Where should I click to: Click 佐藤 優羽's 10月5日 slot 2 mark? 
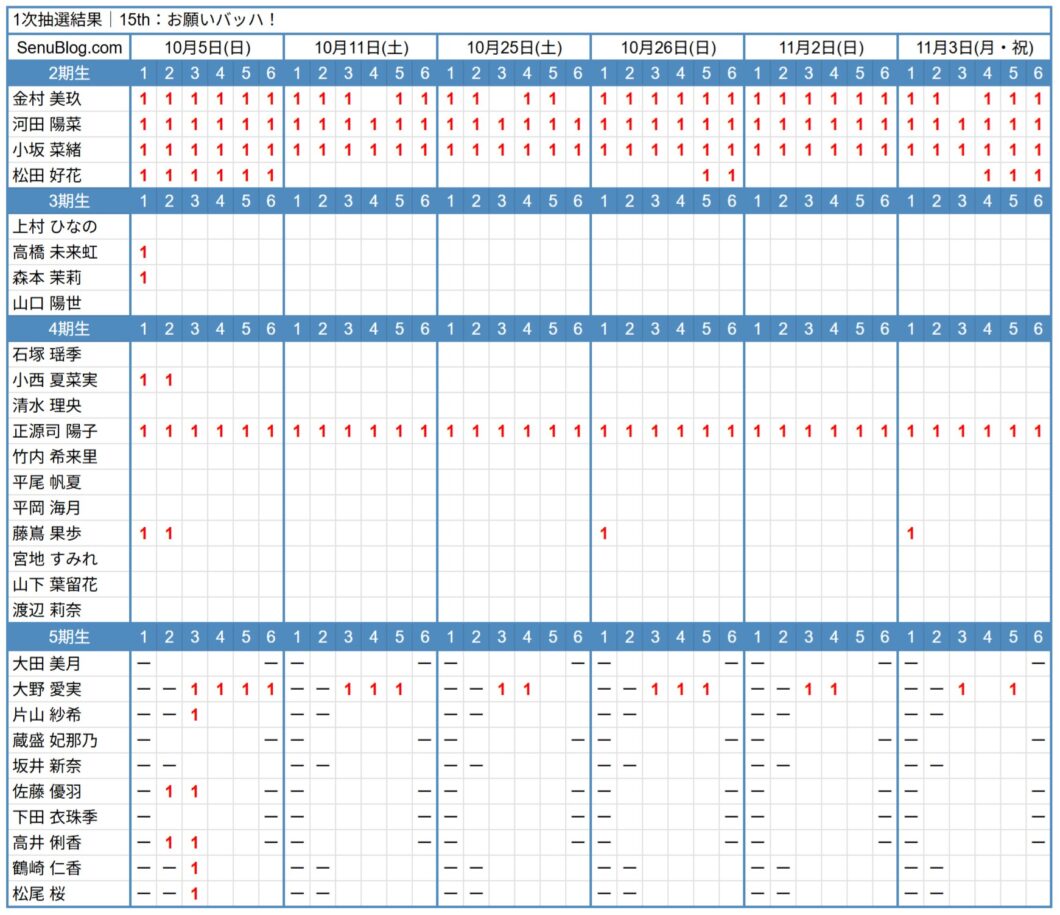pos(169,792)
